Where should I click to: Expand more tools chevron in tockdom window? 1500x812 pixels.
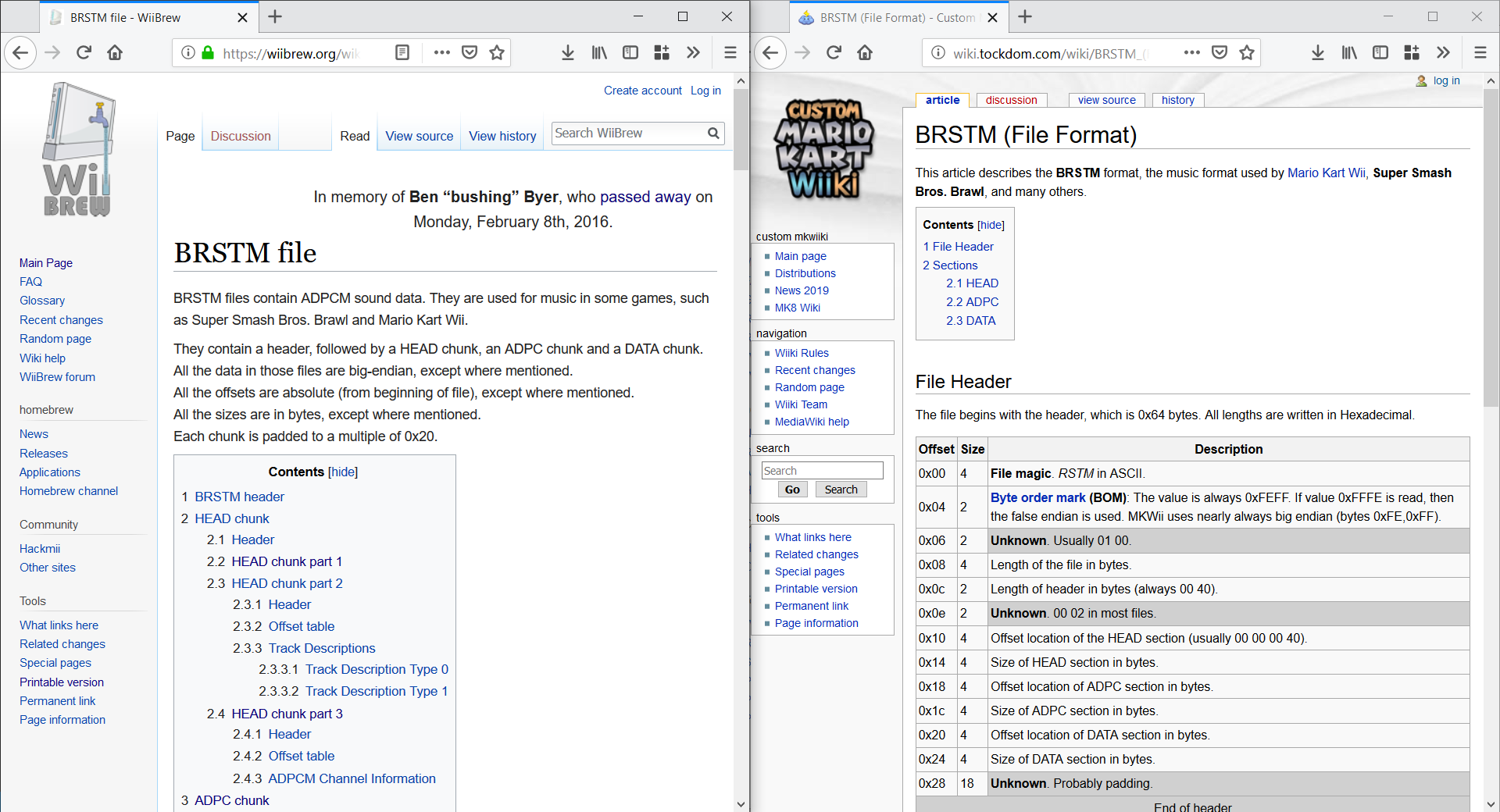[1443, 52]
